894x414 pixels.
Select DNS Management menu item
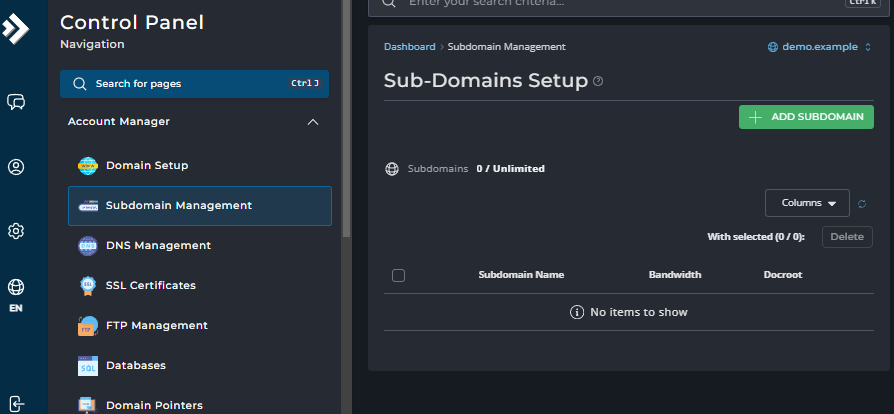point(158,246)
